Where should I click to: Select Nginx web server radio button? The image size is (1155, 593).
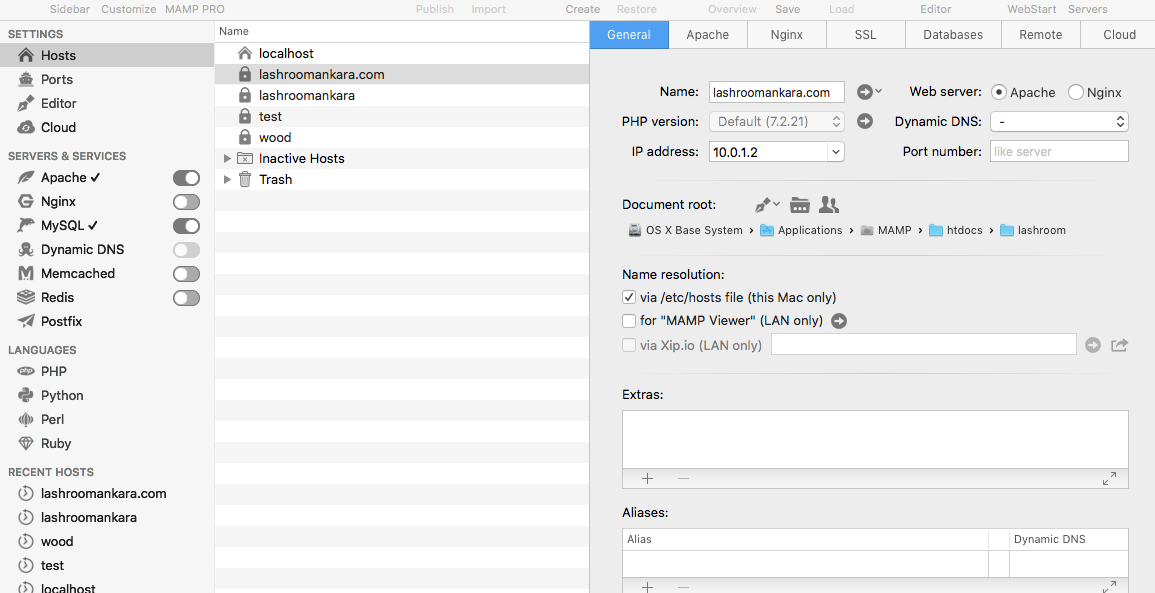coord(1075,92)
